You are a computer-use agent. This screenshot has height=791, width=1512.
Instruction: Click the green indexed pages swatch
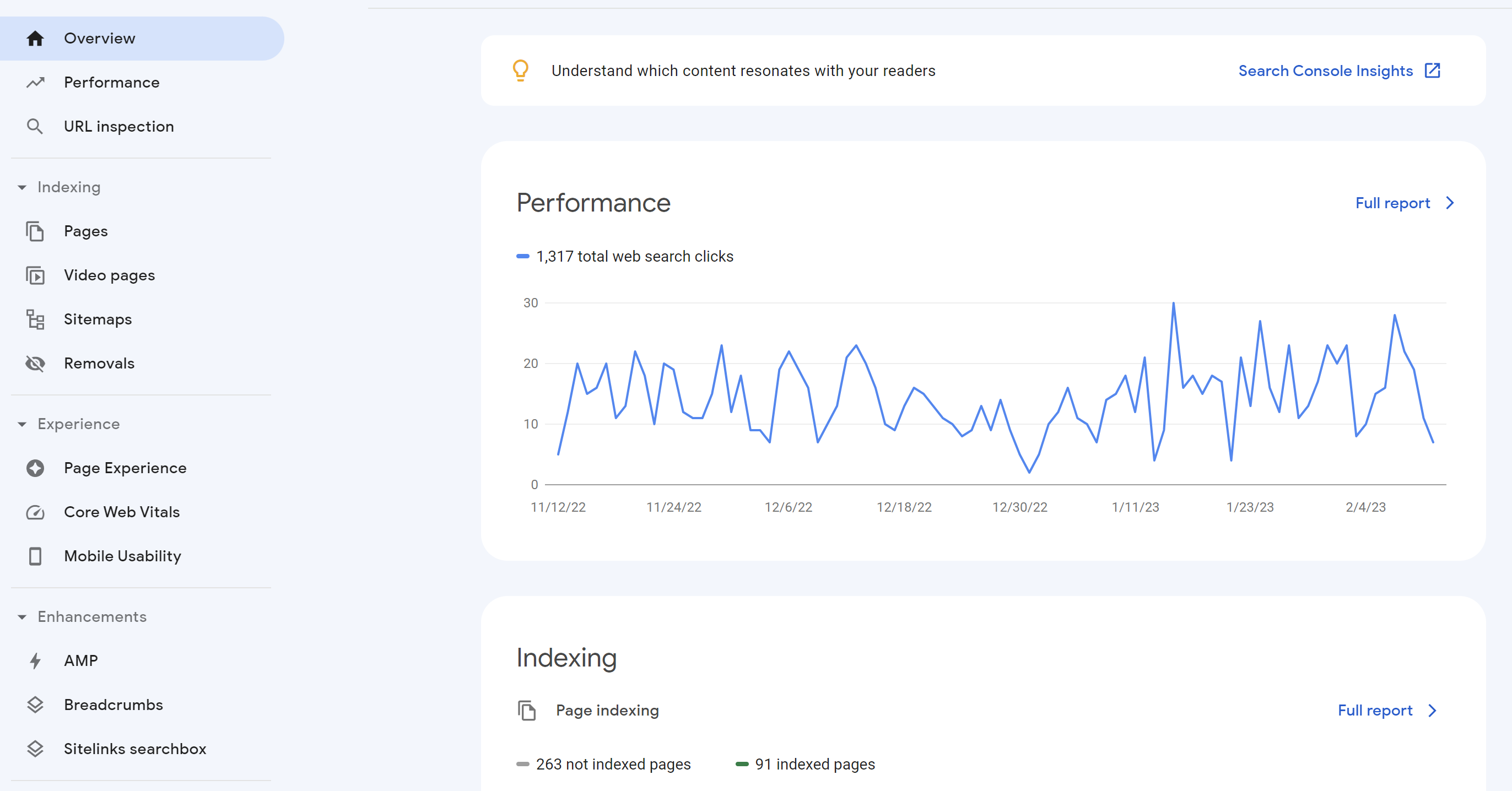pos(742,764)
